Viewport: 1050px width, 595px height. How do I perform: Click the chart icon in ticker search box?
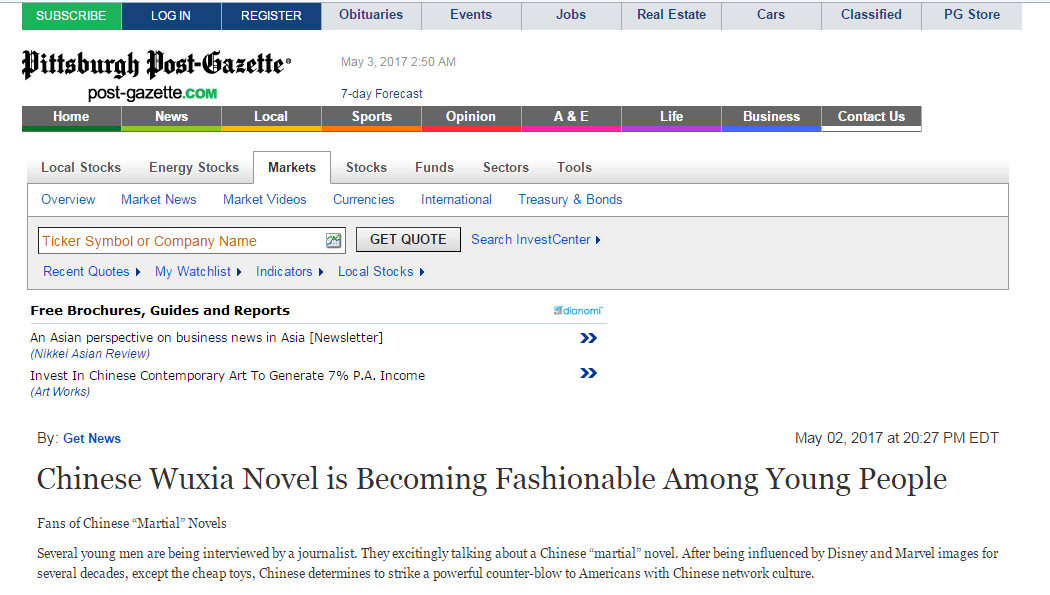click(x=333, y=240)
